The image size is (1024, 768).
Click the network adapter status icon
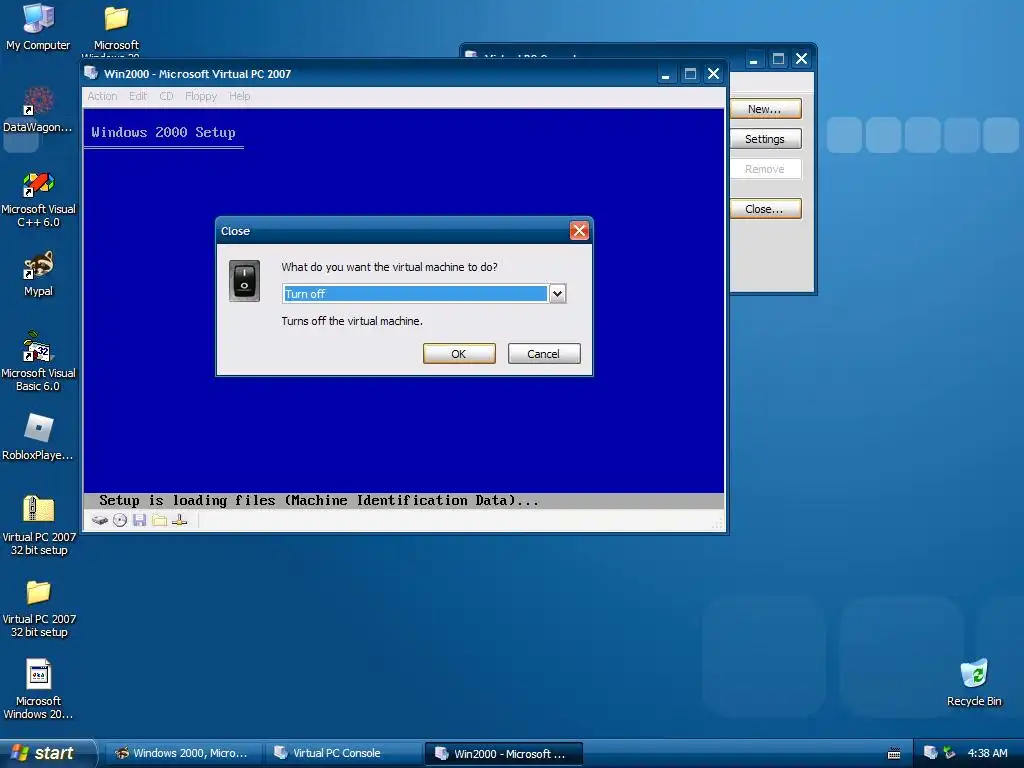coord(180,520)
